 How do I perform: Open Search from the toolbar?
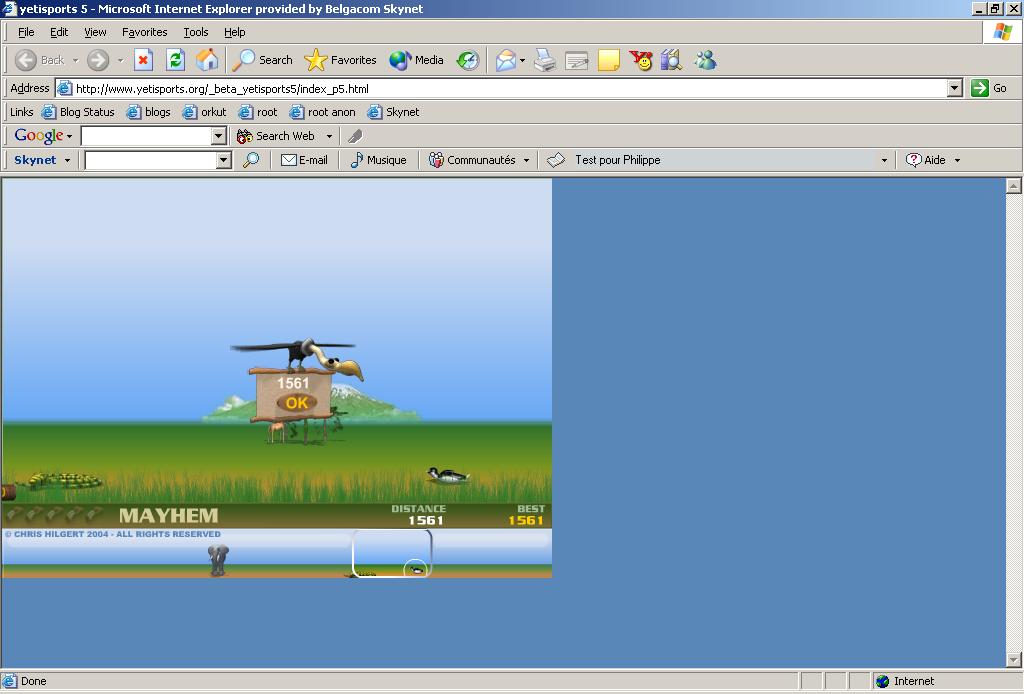(263, 60)
